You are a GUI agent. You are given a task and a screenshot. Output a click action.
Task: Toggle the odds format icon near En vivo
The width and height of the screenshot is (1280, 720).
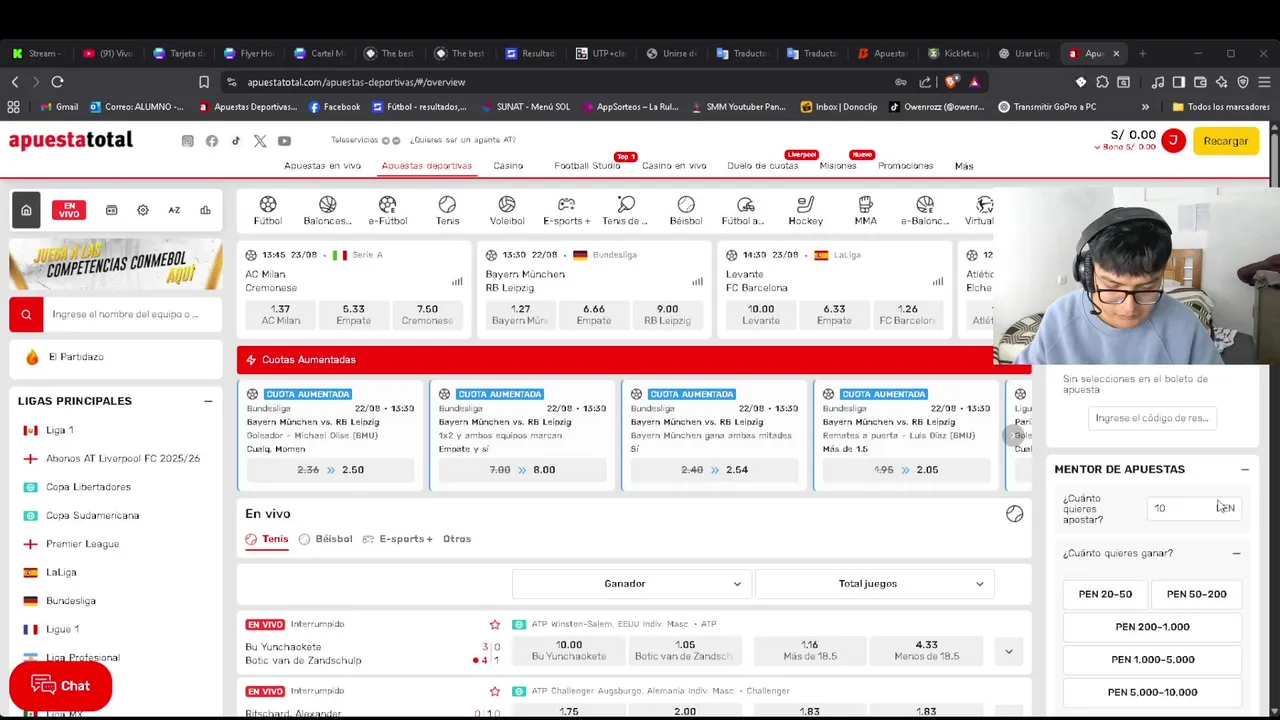(x=1014, y=513)
